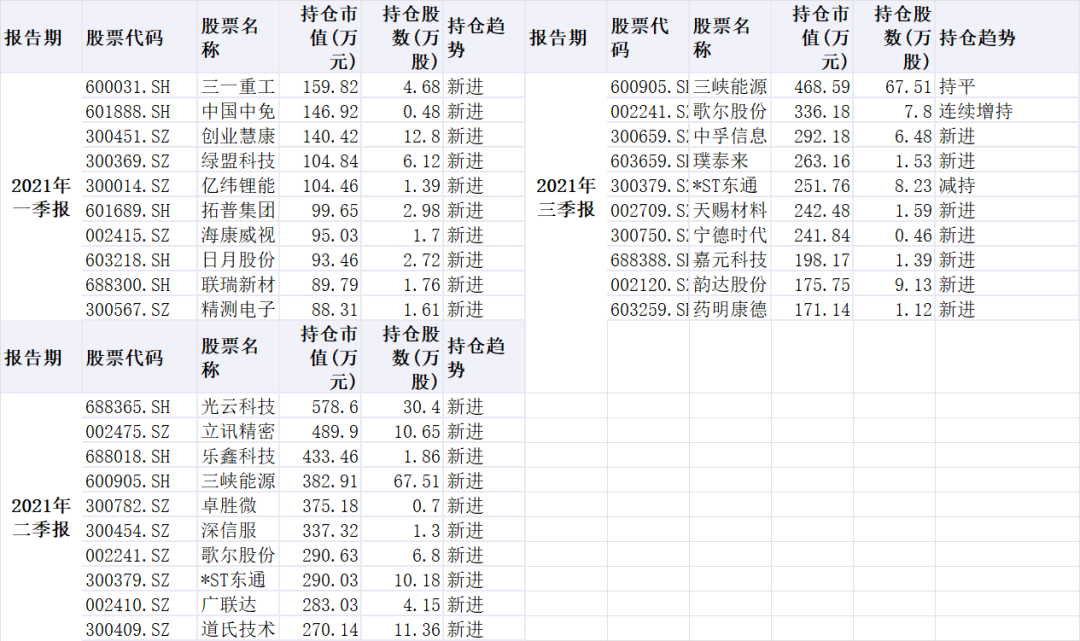Select the stock name 天赐材料
The height and width of the screenshot is (641, 1080).
pyautogui.click(x=730, y=211)
